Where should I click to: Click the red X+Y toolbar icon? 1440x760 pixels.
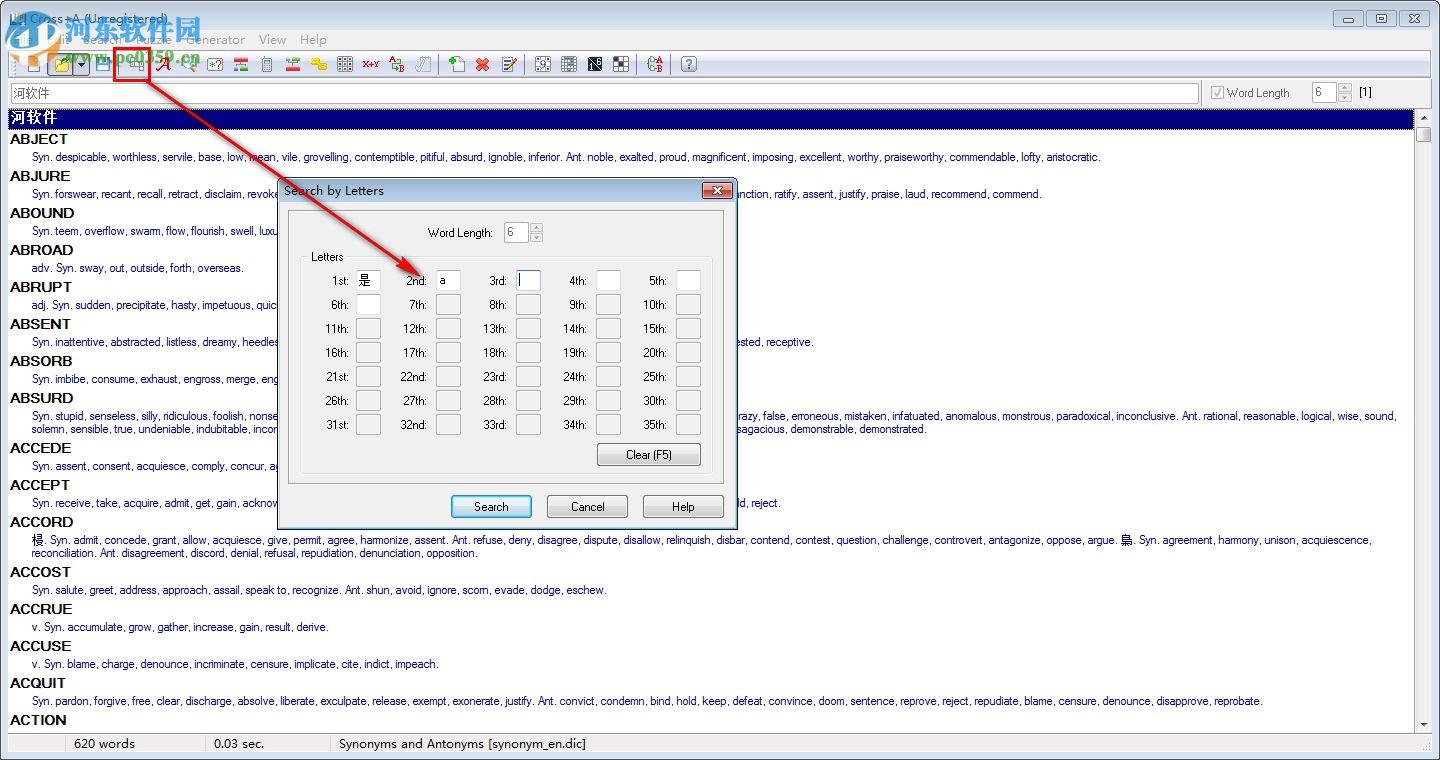pos(371,65)
